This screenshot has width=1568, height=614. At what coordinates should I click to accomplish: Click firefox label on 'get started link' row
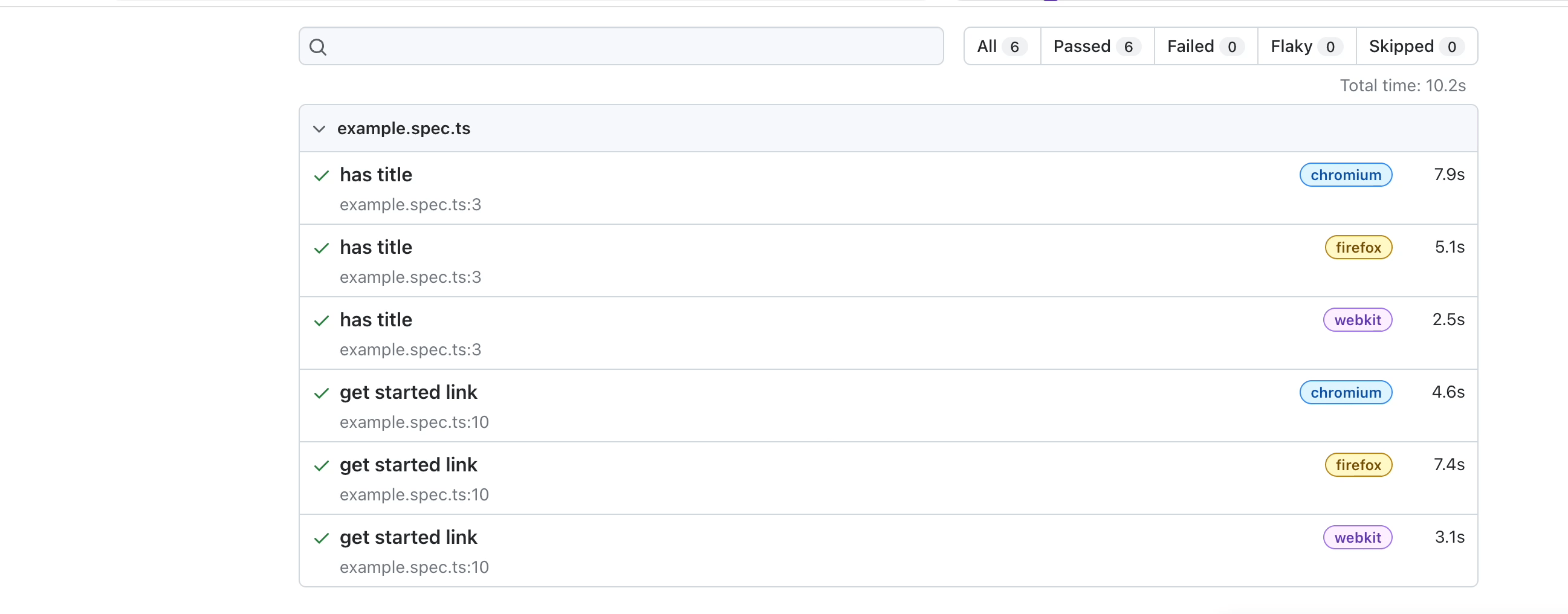click(1358, 465)
